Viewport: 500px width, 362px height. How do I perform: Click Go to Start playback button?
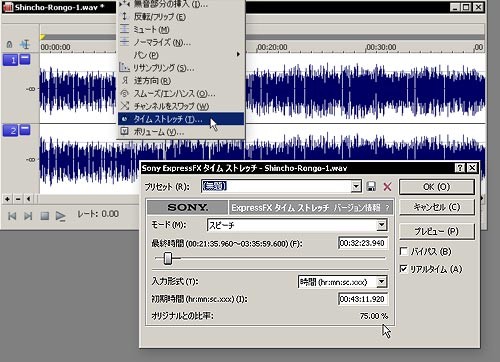(12, 216)
